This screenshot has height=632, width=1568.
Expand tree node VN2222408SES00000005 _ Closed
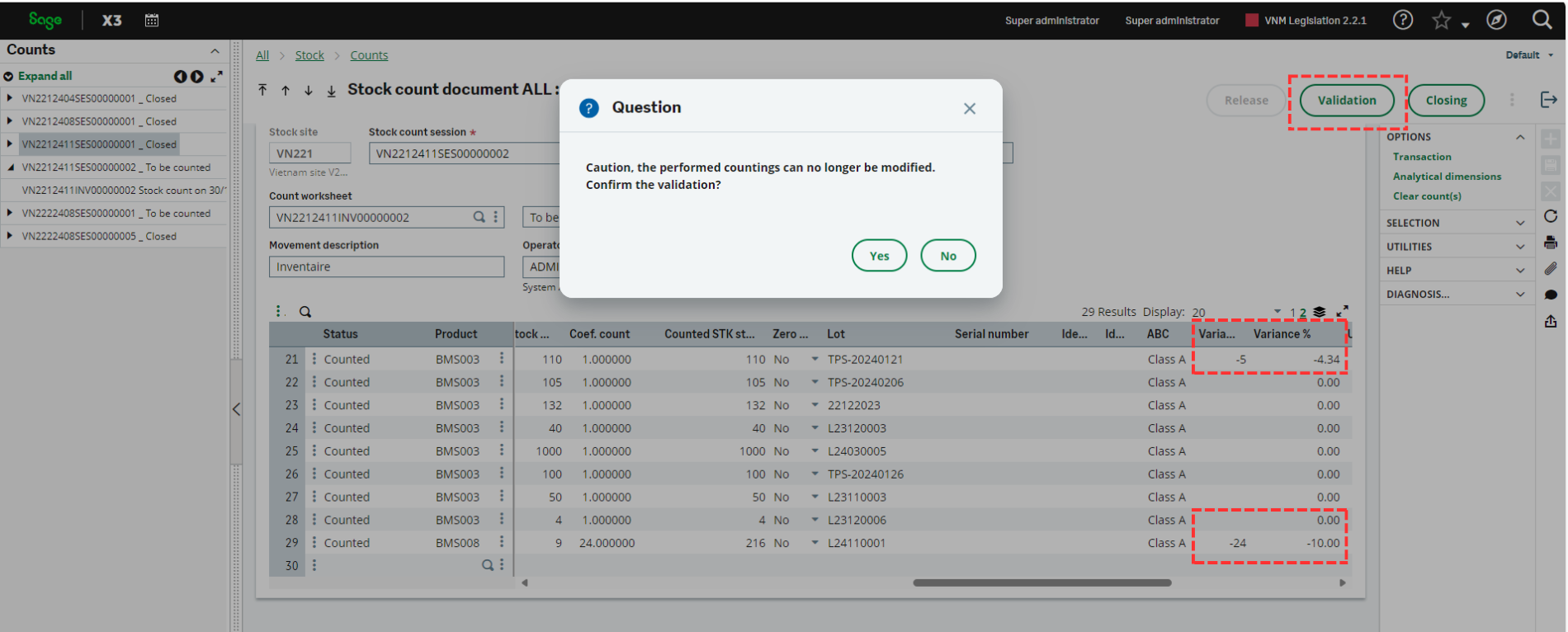click(9, 235)
